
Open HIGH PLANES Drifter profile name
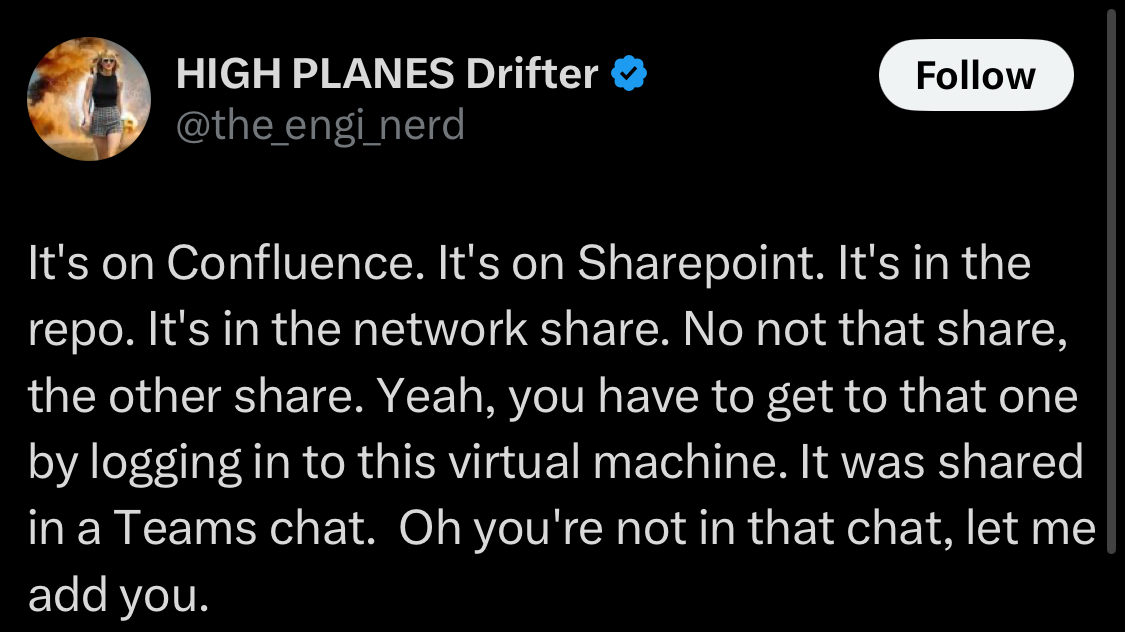(x=386, y=74)
